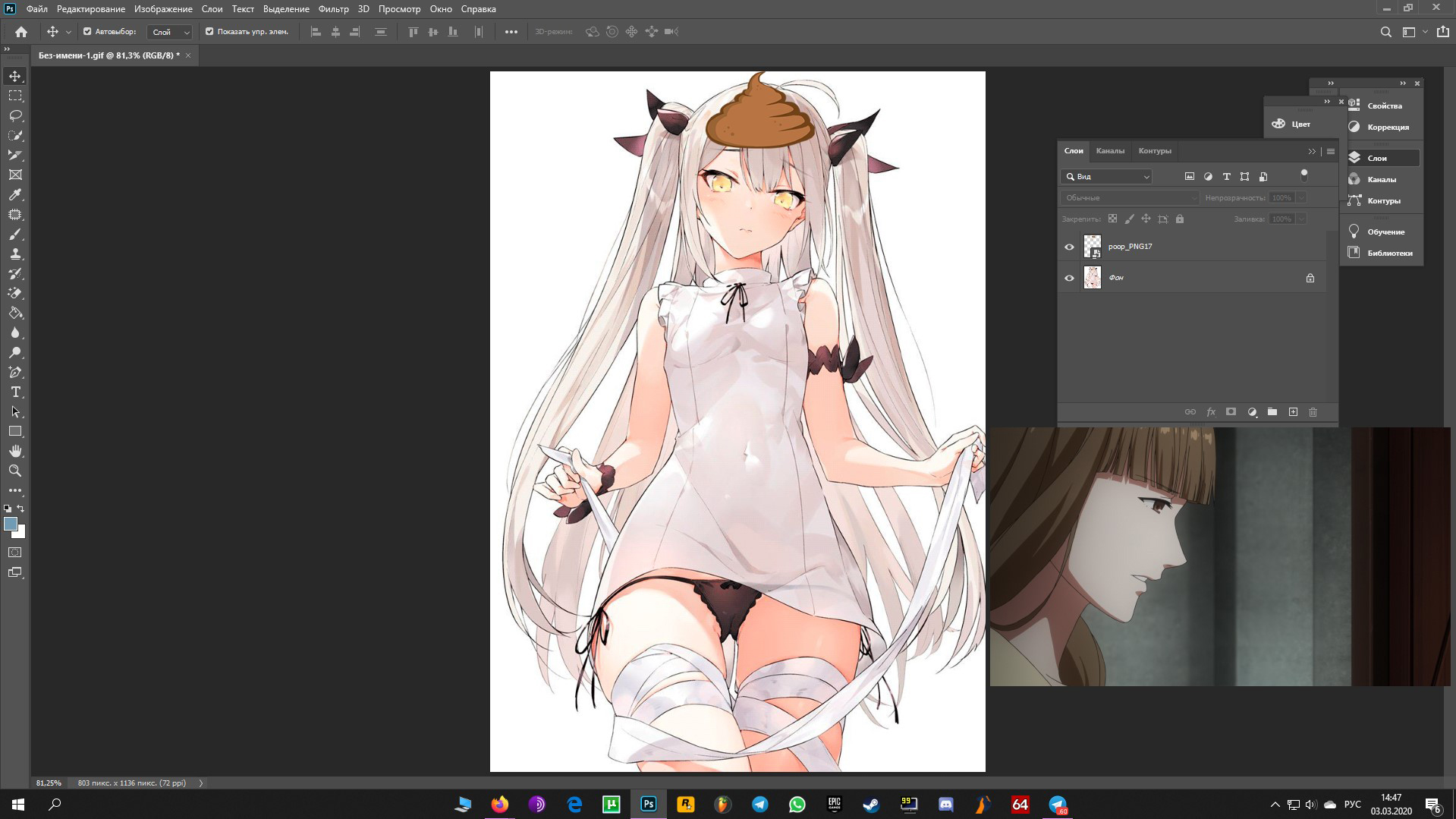Click the foreground color swatch
Image resolution: width=1456 pixels, height=819 pixels.
click(x=10, y=524)
